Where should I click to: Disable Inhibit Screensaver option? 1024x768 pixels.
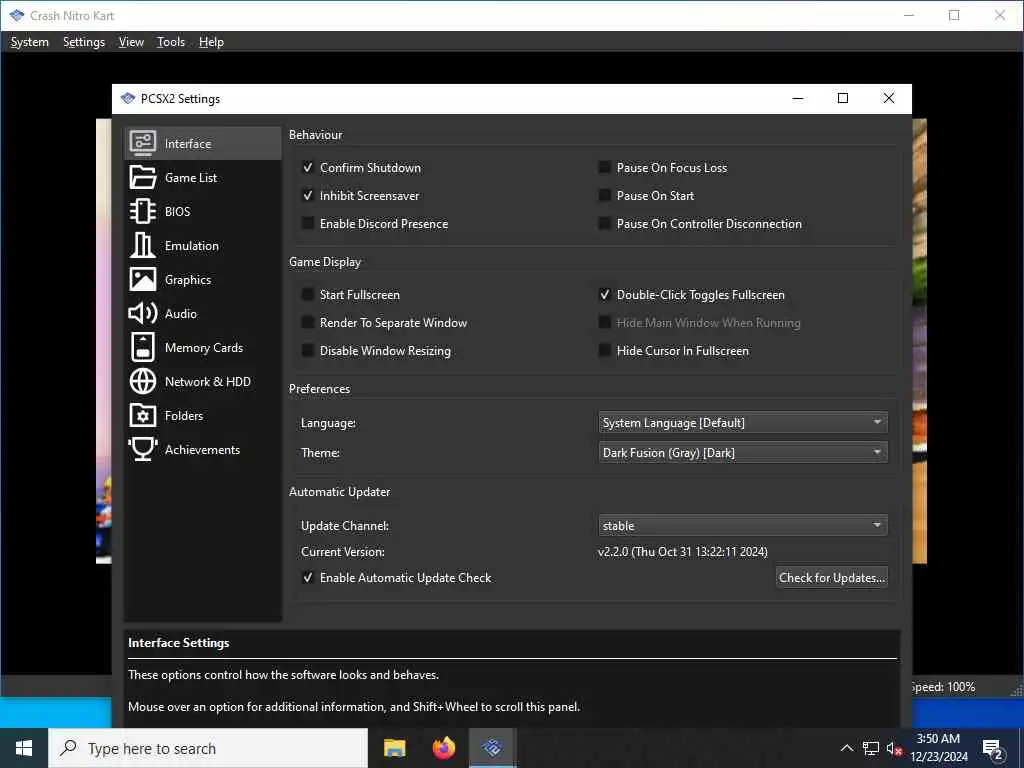(x=308, y=195)
